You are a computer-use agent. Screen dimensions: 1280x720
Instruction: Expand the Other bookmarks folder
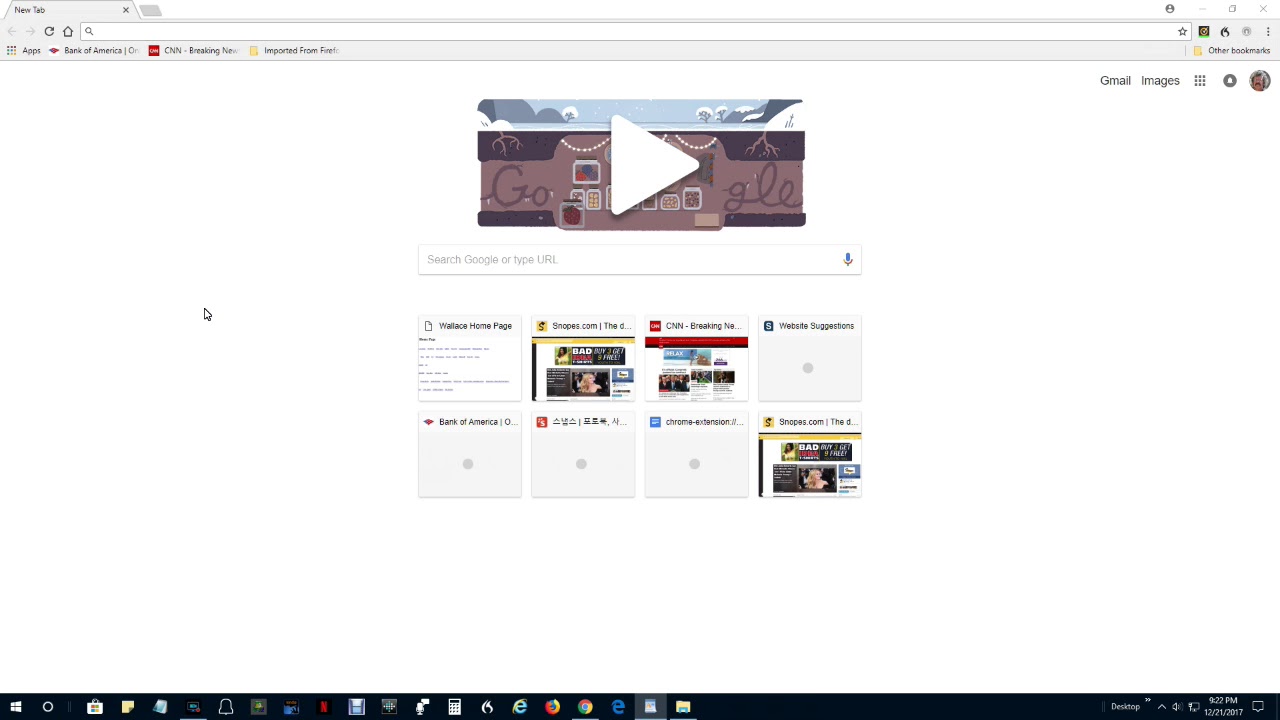coord(1231,50)
